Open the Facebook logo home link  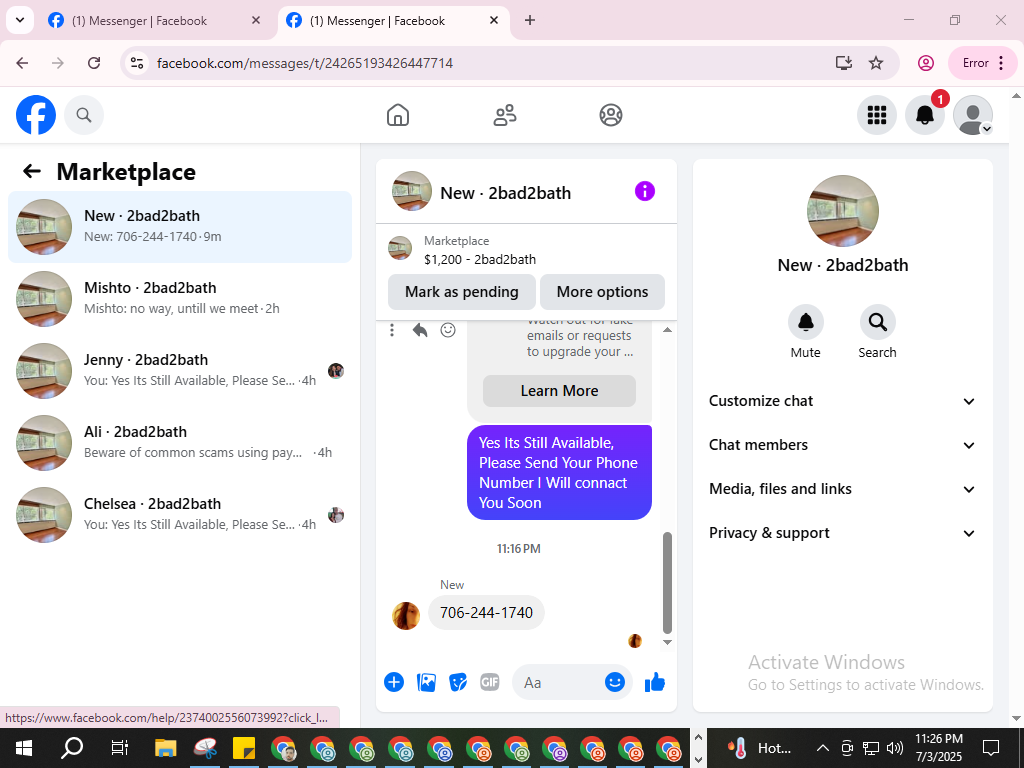tap(36, 115)
